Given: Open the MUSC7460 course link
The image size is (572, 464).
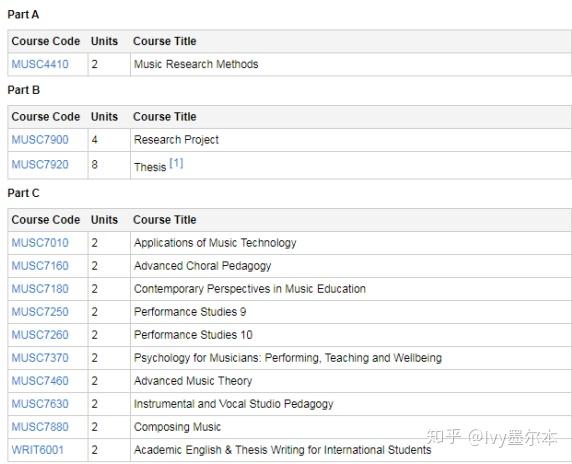Looking at the screenshot, I should [x=40, y=381].
